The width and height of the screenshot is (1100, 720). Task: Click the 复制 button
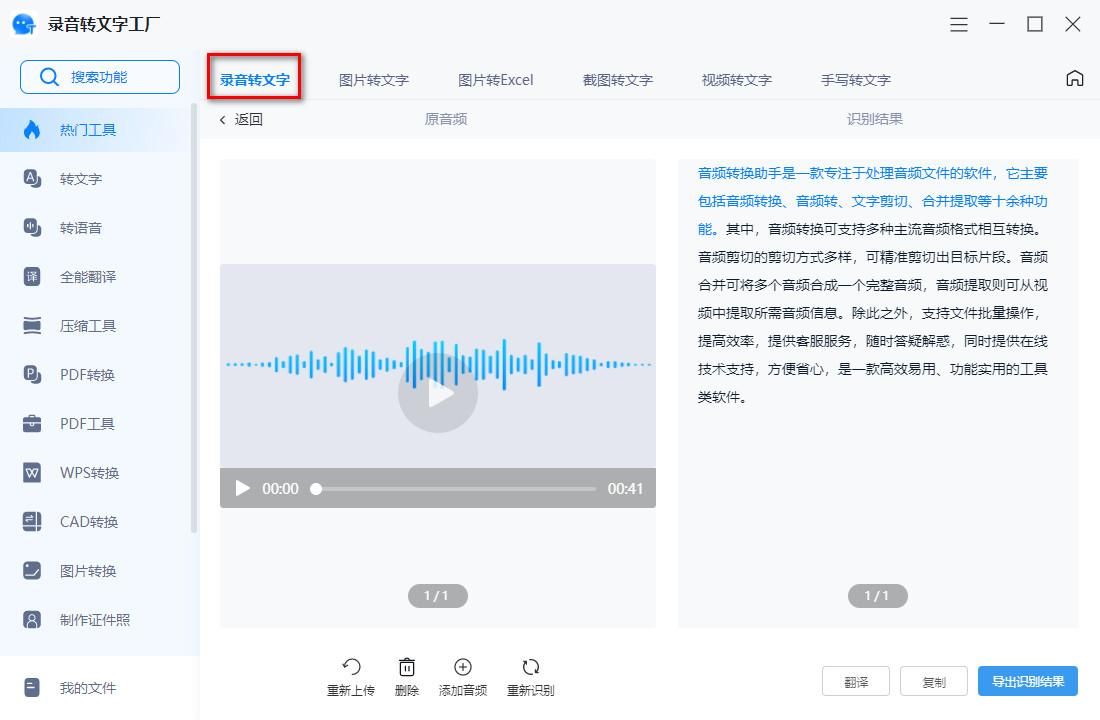[x=934, y=681]
